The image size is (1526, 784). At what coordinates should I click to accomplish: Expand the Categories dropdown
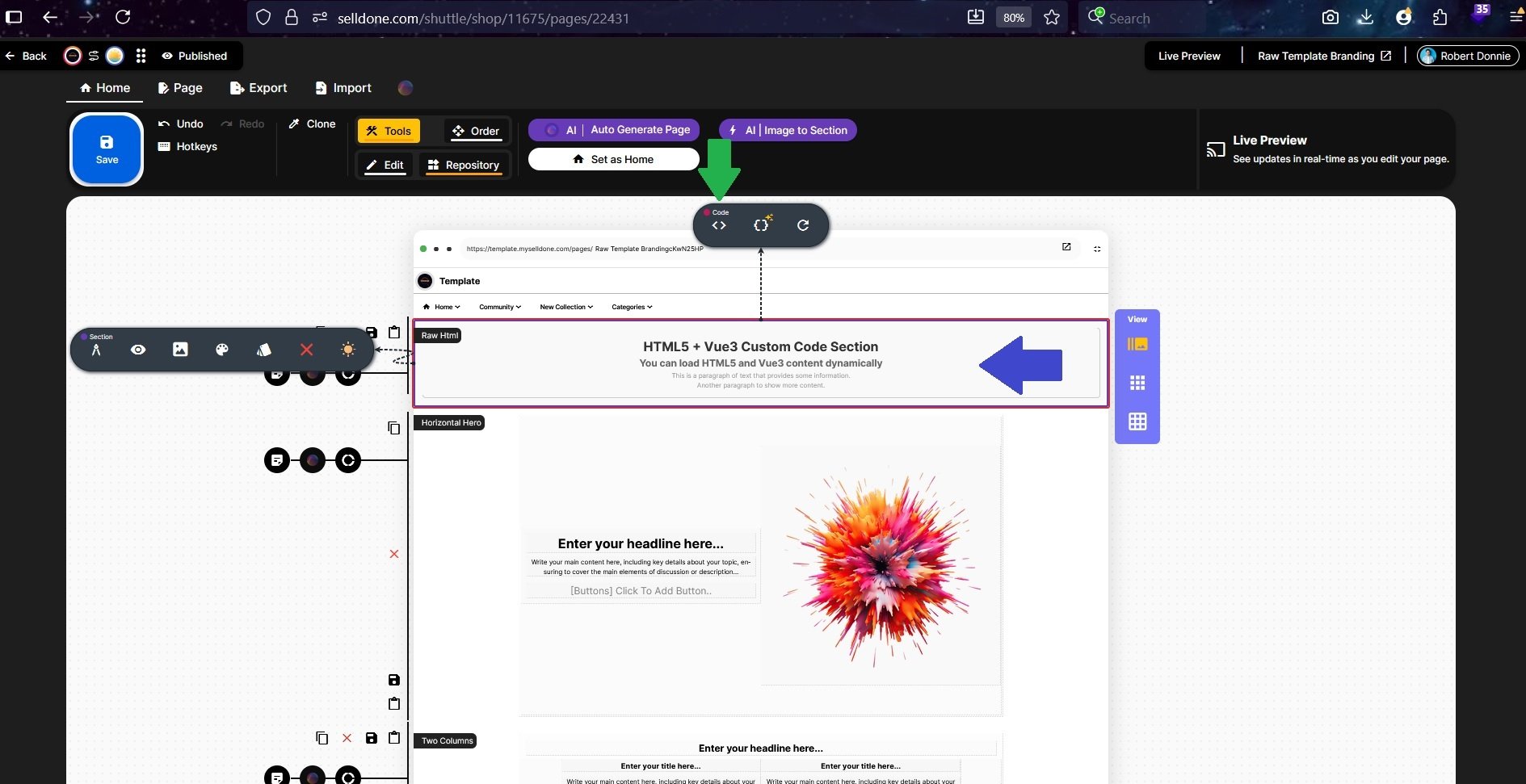[x=632, y=307]
